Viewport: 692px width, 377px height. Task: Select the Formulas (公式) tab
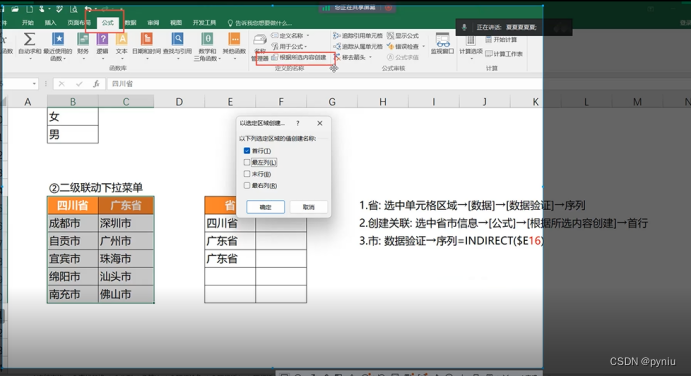tap(108, 23)
